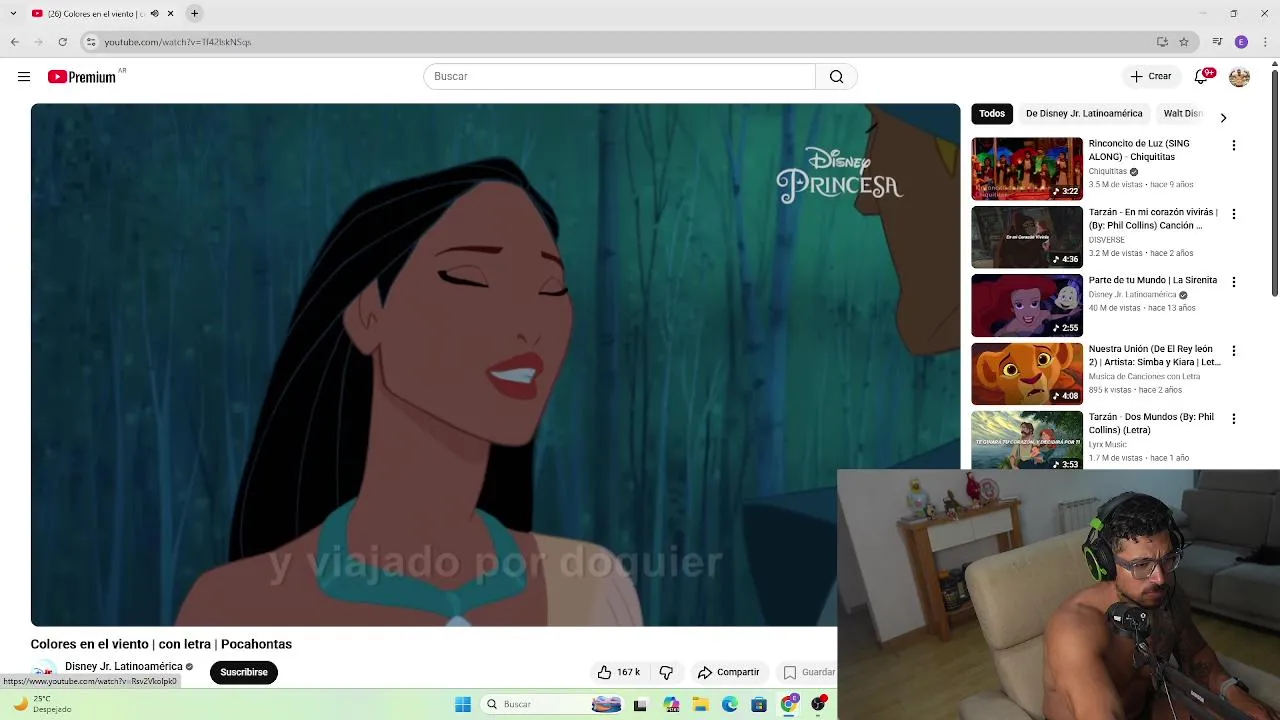The width and height of the screenshot is (1280, 720).
Task: Open the Copilot icon in the taskbar
Action: click(x=671, y=704)
